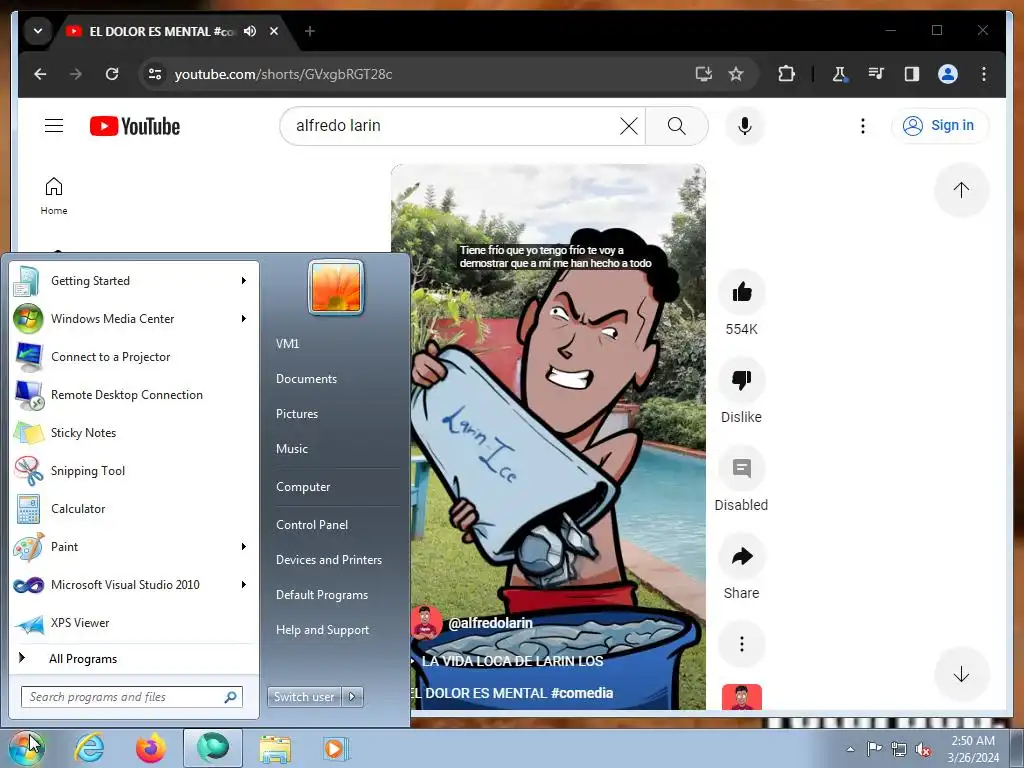The image size is (1024, 768).
Task: Open Calculator from Start menu
Action: [x=134, y=508]
